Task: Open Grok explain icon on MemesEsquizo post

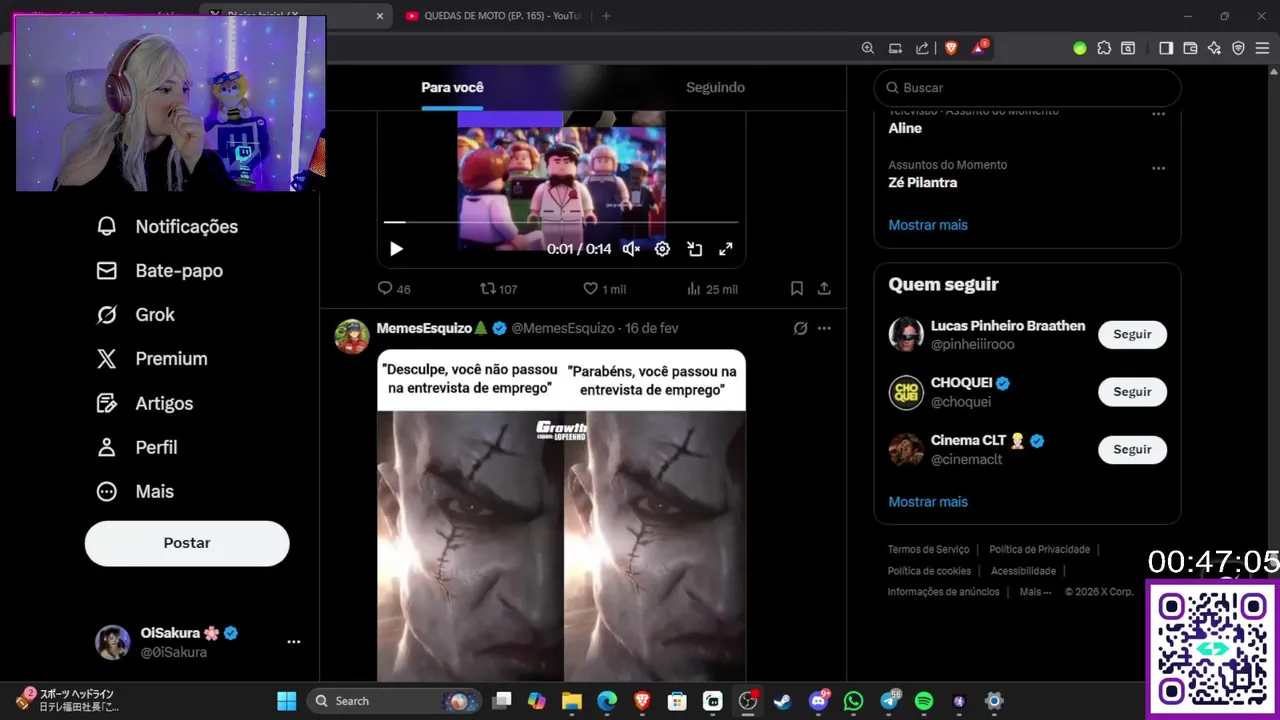Action: click(x=800, y=328)
